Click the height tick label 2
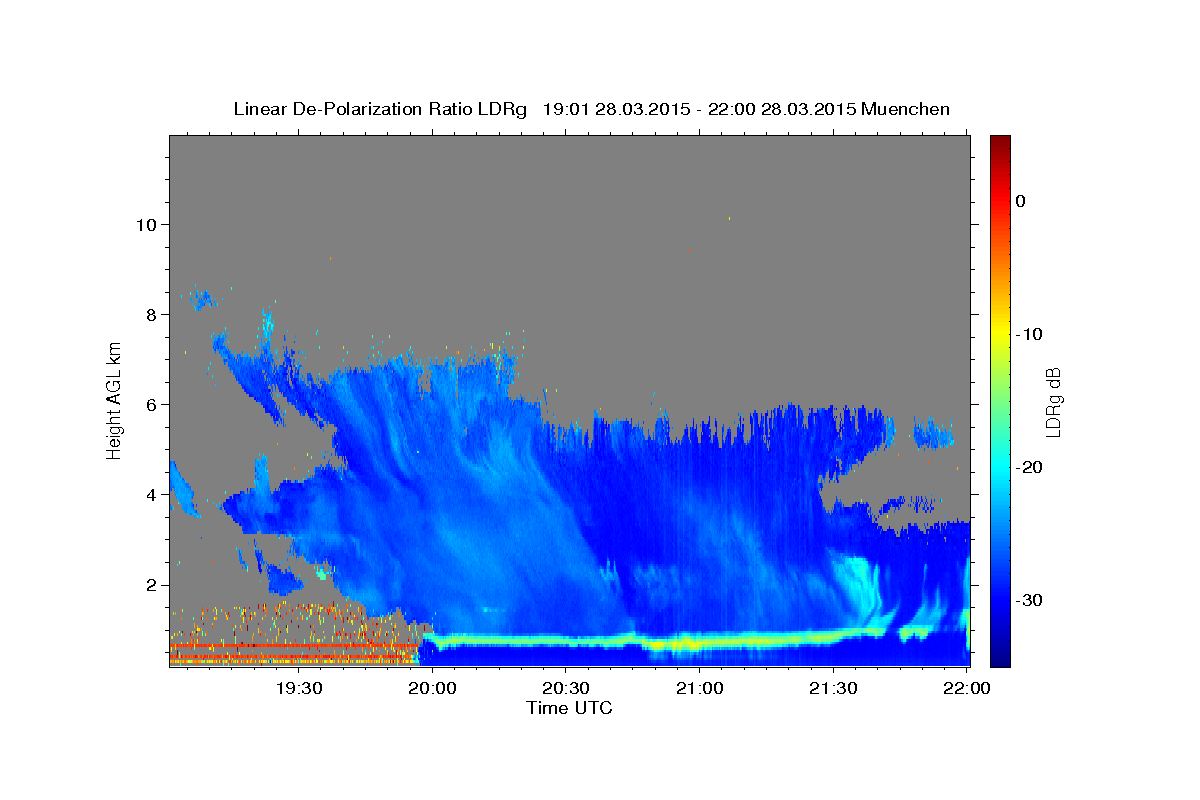The height and width of the screenshot is (800, 1200). 153,585
